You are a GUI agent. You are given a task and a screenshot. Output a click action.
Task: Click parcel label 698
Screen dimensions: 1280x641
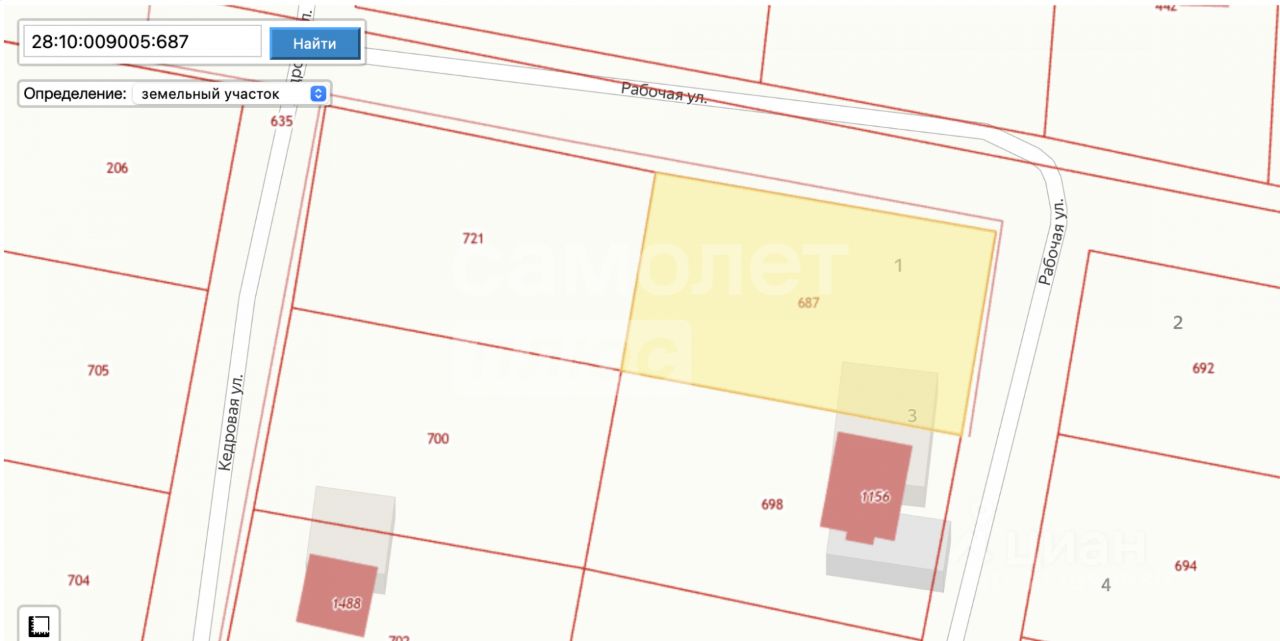(772, 505)
